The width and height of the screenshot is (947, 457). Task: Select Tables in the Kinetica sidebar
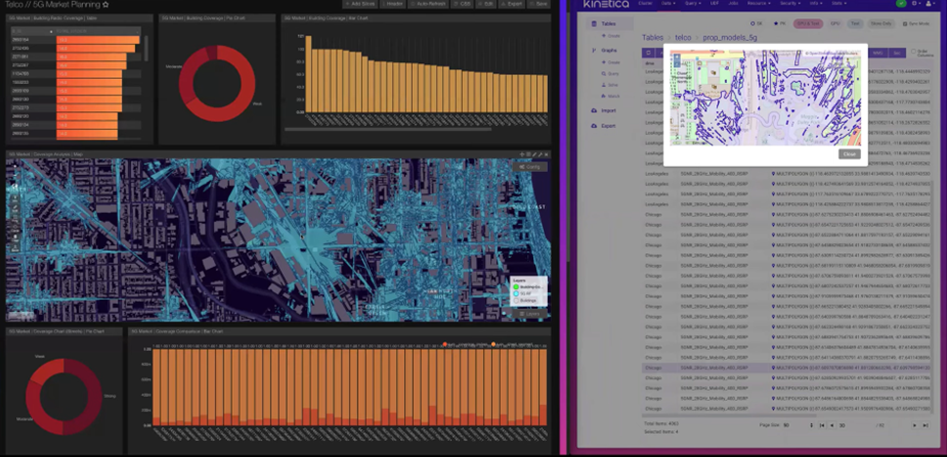[609, 24]
